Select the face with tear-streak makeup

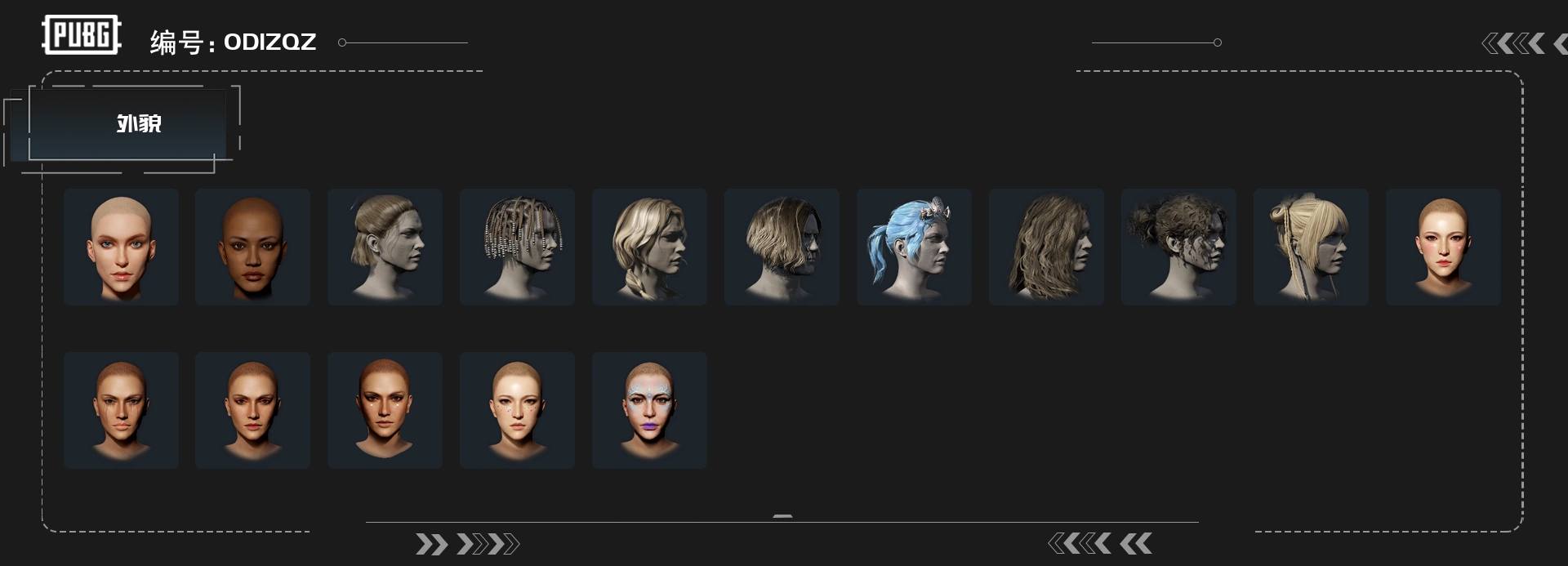pyautogui.click(x=121, y=410)
